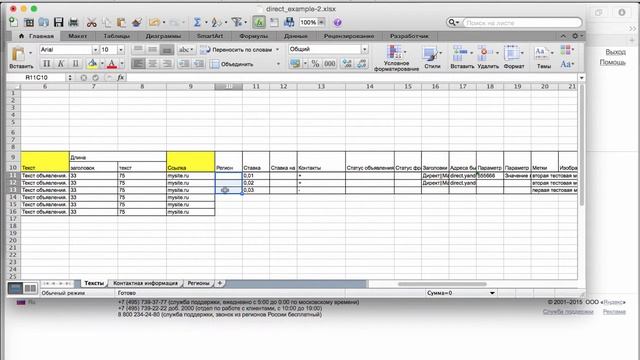Click the fx button in the formula bar
Viewport: 640px width, 360px height.
(x=121, y=78)
